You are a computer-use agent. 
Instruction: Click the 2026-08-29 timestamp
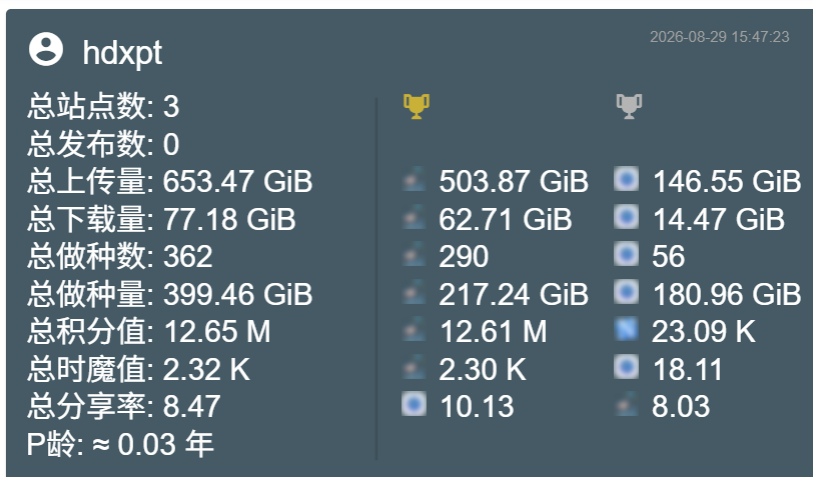pyautogui.click(x=719, y=37)
